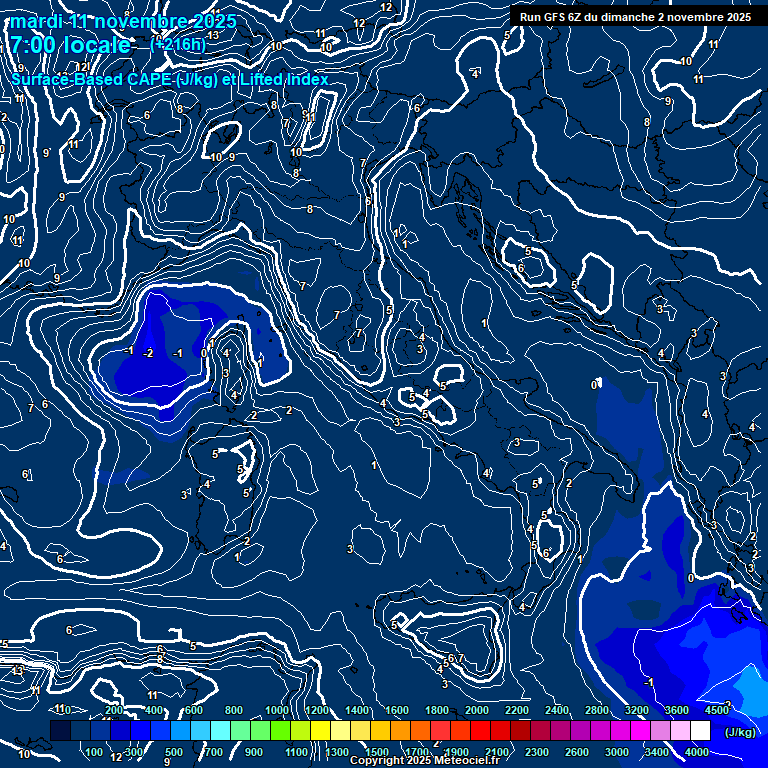Click the '2600' value below the color legend
Screen dimensions: 768x768
coord(577,752)
